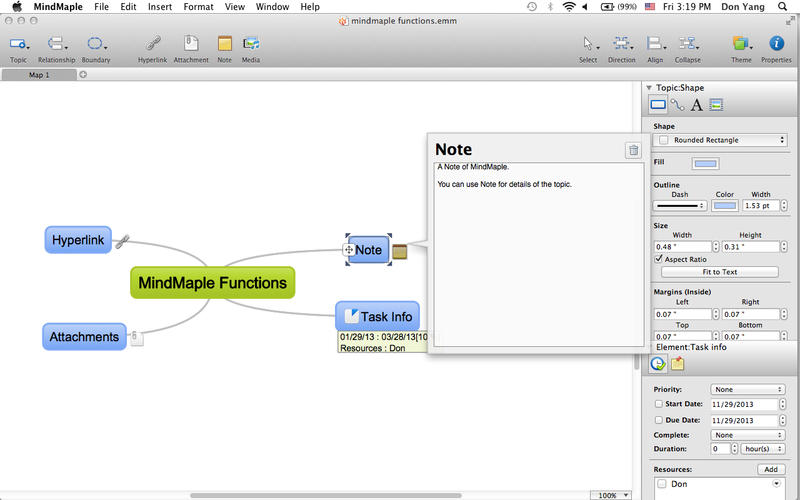Screen dimensions: 800x500
Task: Open the Theme gallery from the toolbar
Action: pyautogui.click(x=740, y=44)
